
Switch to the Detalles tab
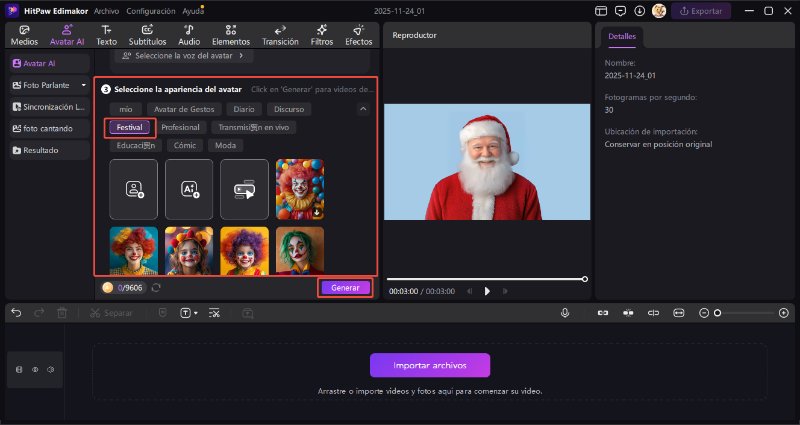622,37
